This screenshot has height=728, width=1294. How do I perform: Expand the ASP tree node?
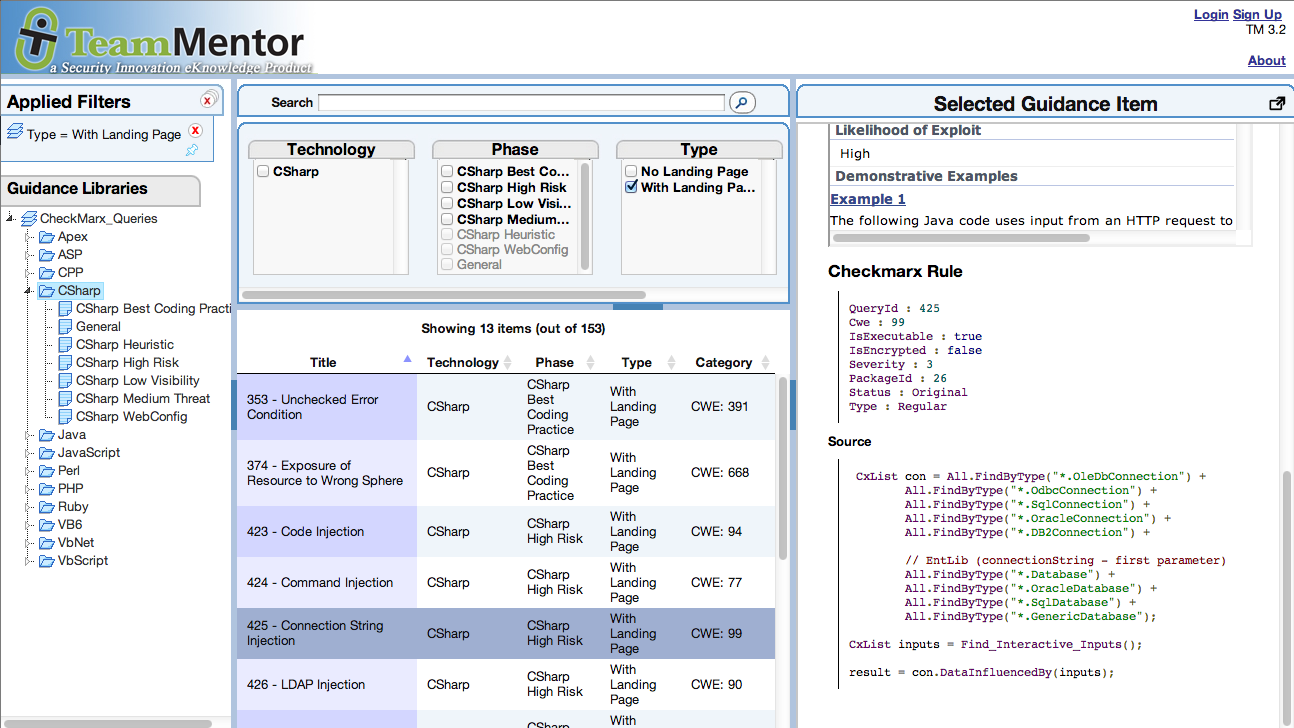[28, 255]
